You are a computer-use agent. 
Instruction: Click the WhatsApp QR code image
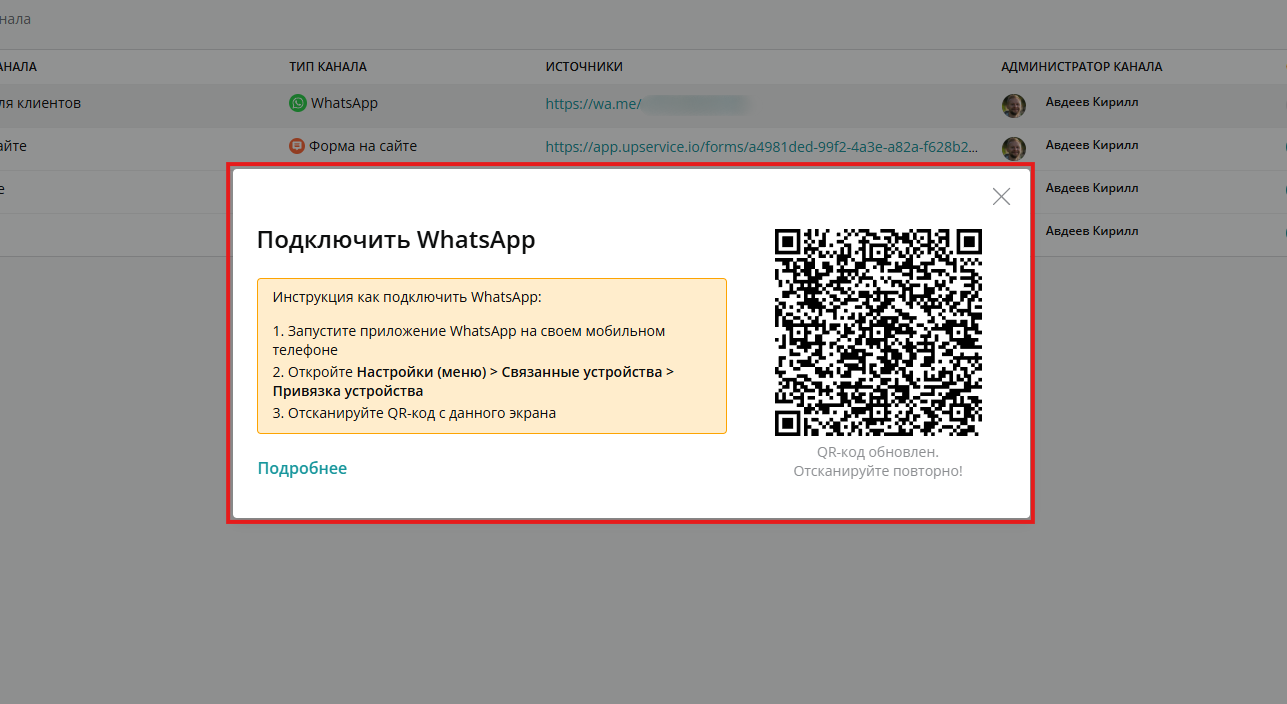point(878,332)
